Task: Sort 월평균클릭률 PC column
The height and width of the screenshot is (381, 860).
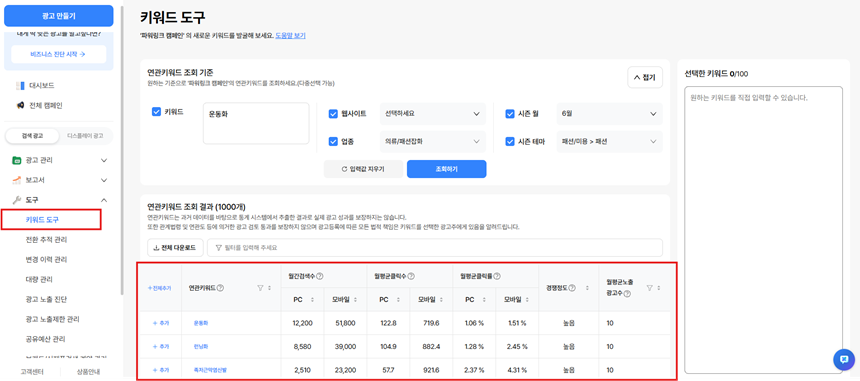Action: click(485, 300)
